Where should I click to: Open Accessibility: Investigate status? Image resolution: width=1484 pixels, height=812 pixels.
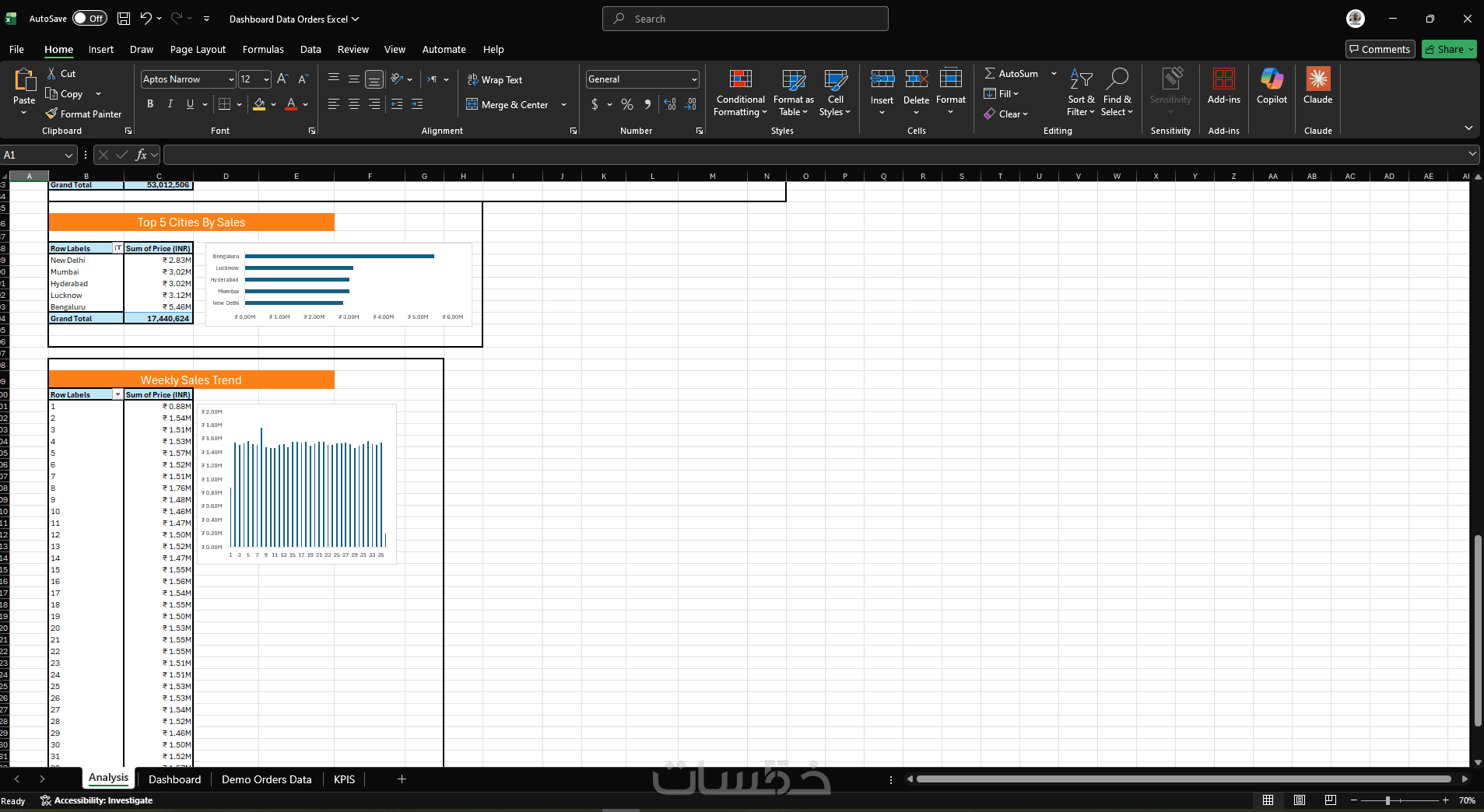[96, 800]
